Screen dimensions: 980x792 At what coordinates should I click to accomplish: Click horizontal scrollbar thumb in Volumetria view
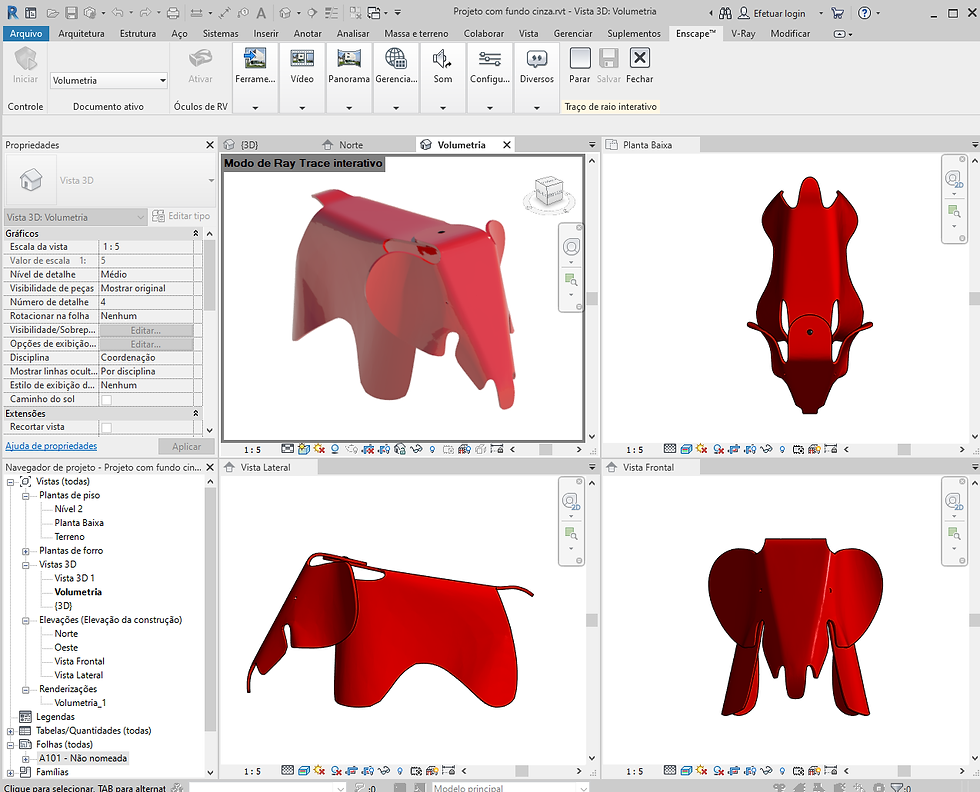546,449
